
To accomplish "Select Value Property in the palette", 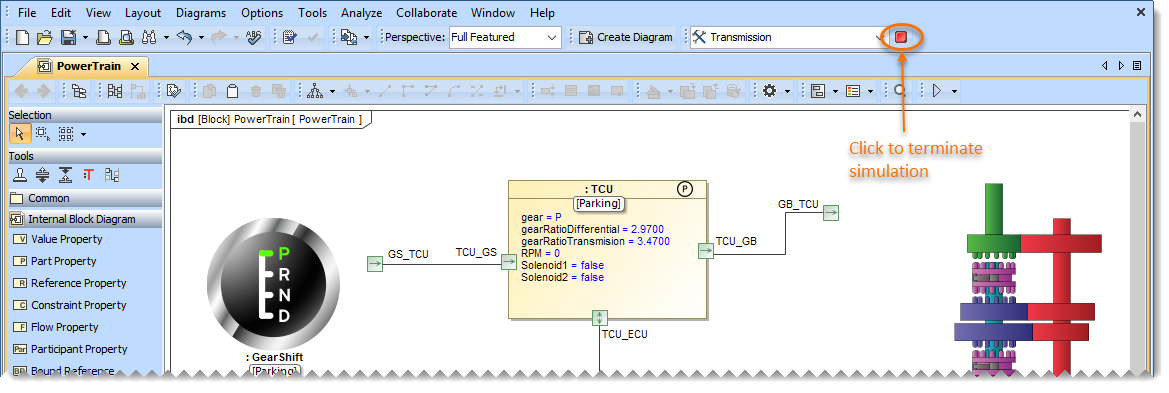I will (67, 239).
